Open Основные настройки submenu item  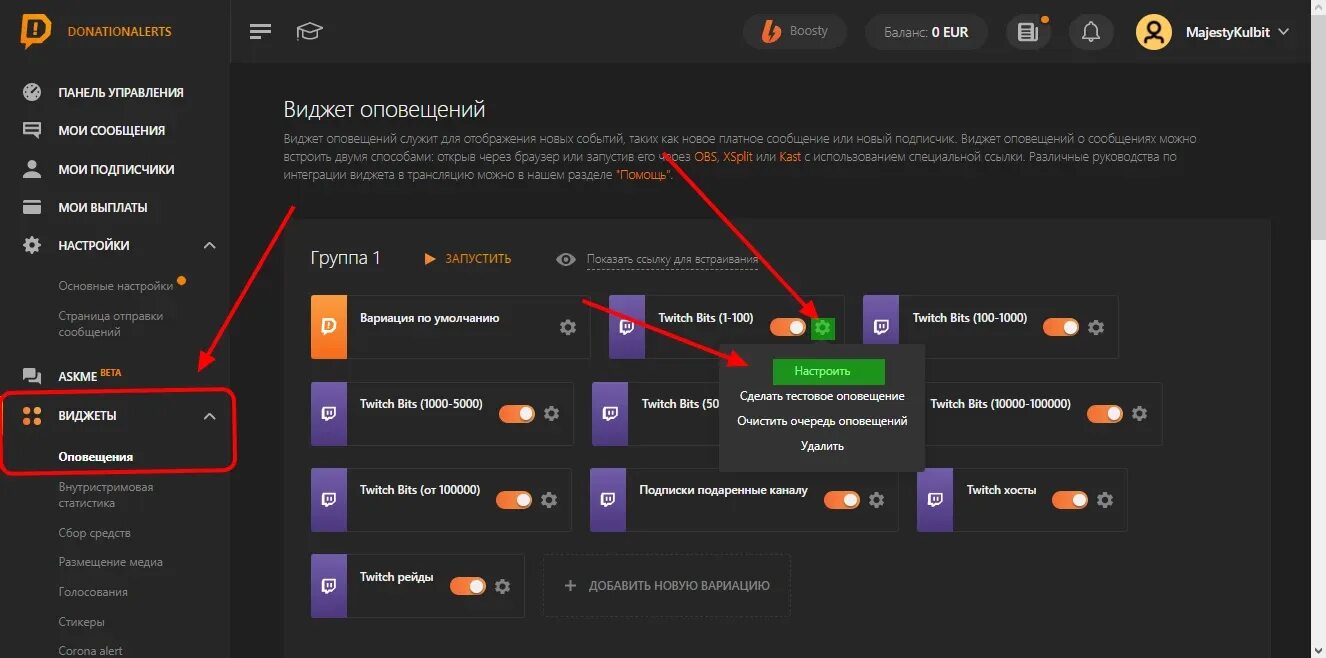click(116, 285)
